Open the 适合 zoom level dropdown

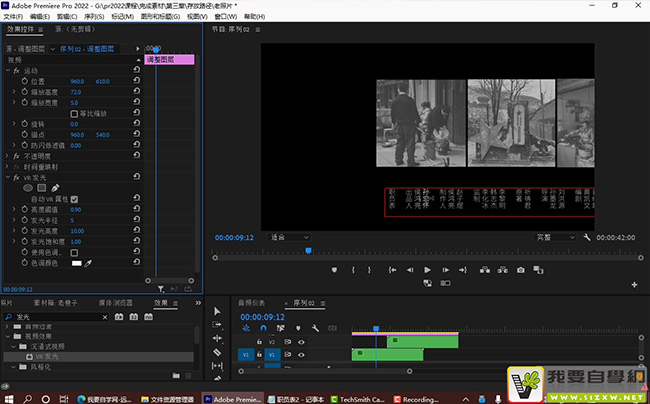pyautogui.click(x=289, y=237)
